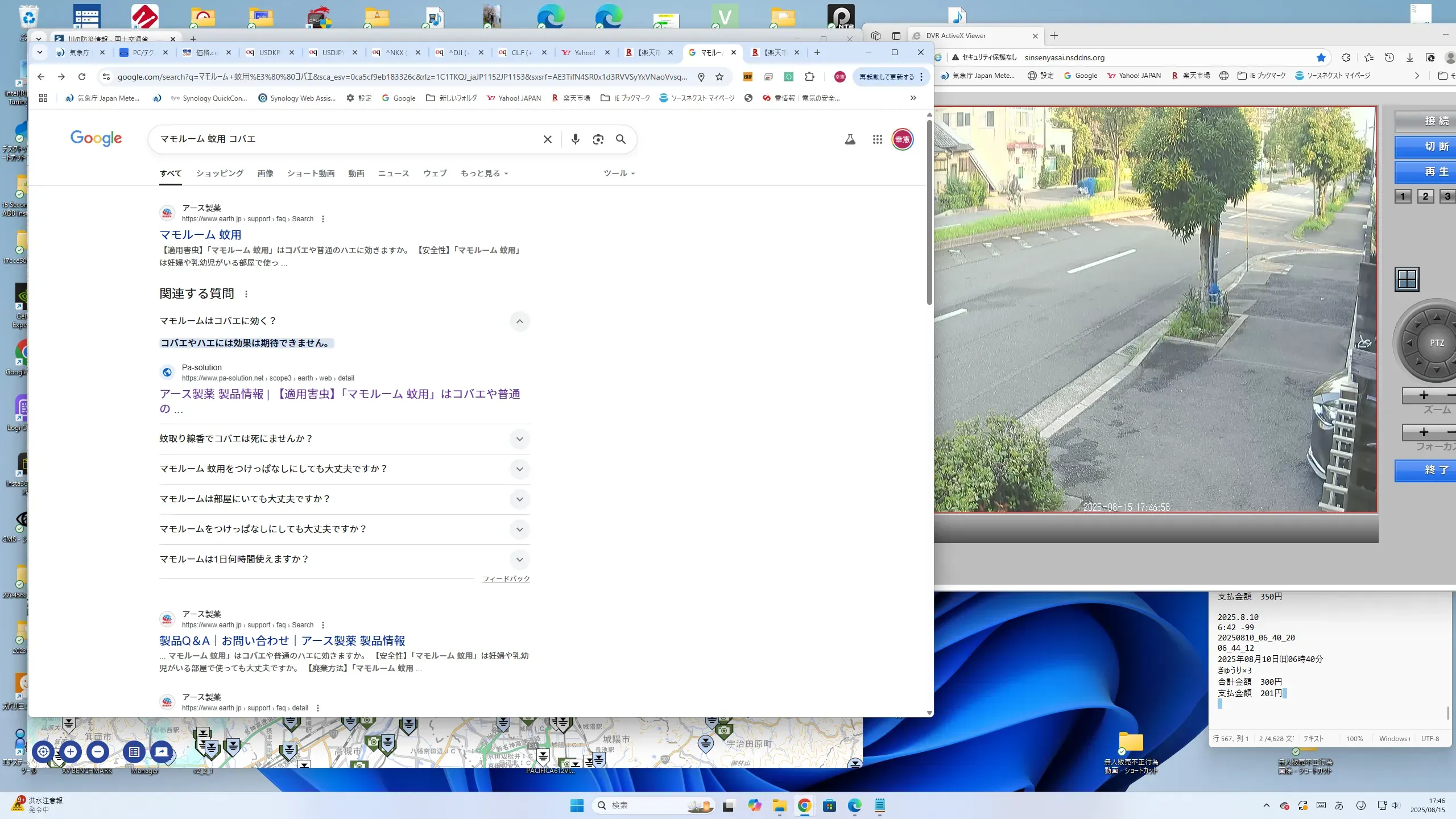Screen dimensions: 1456x819
Task: Click the quad split view icon in DVR
Action: coord(1407,279)
